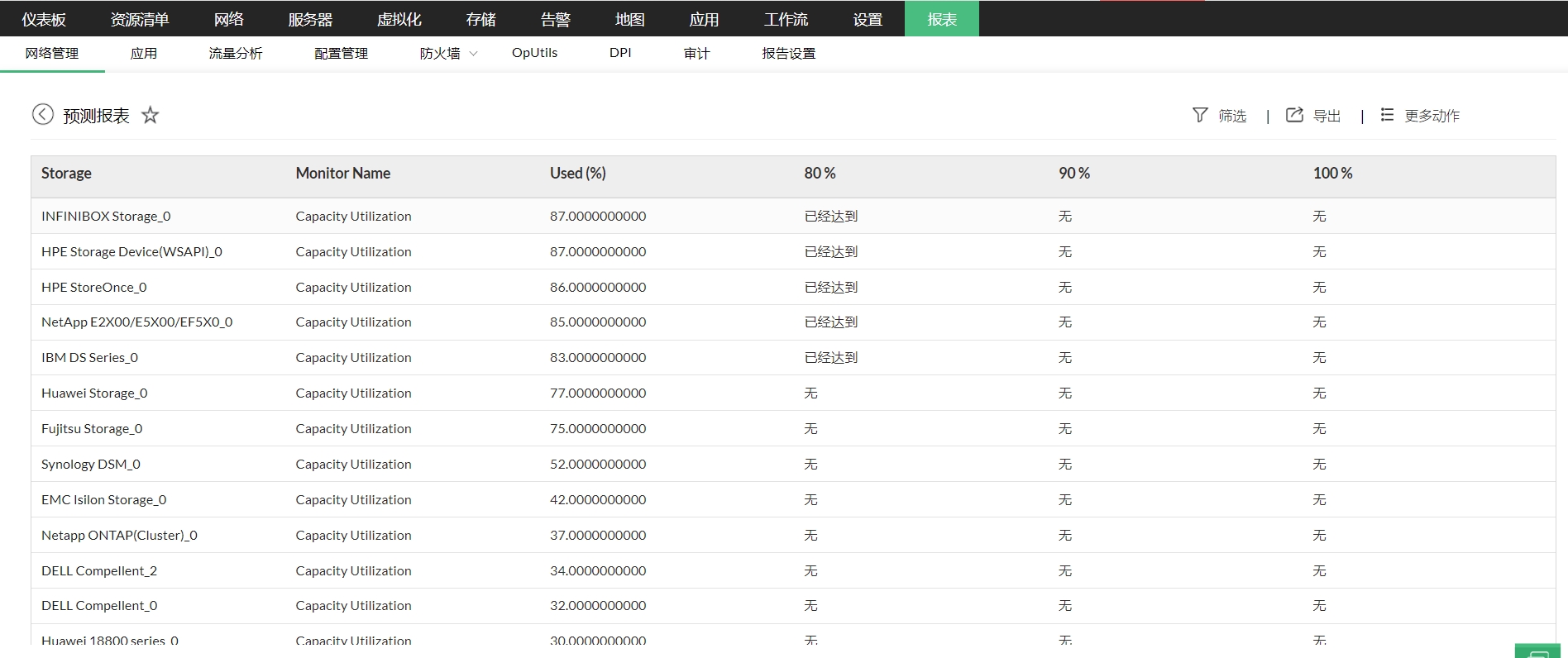1568x658 pixels.
Task: Switch to the 流量分析 sub-tab
Action: [x=236, y=54]
